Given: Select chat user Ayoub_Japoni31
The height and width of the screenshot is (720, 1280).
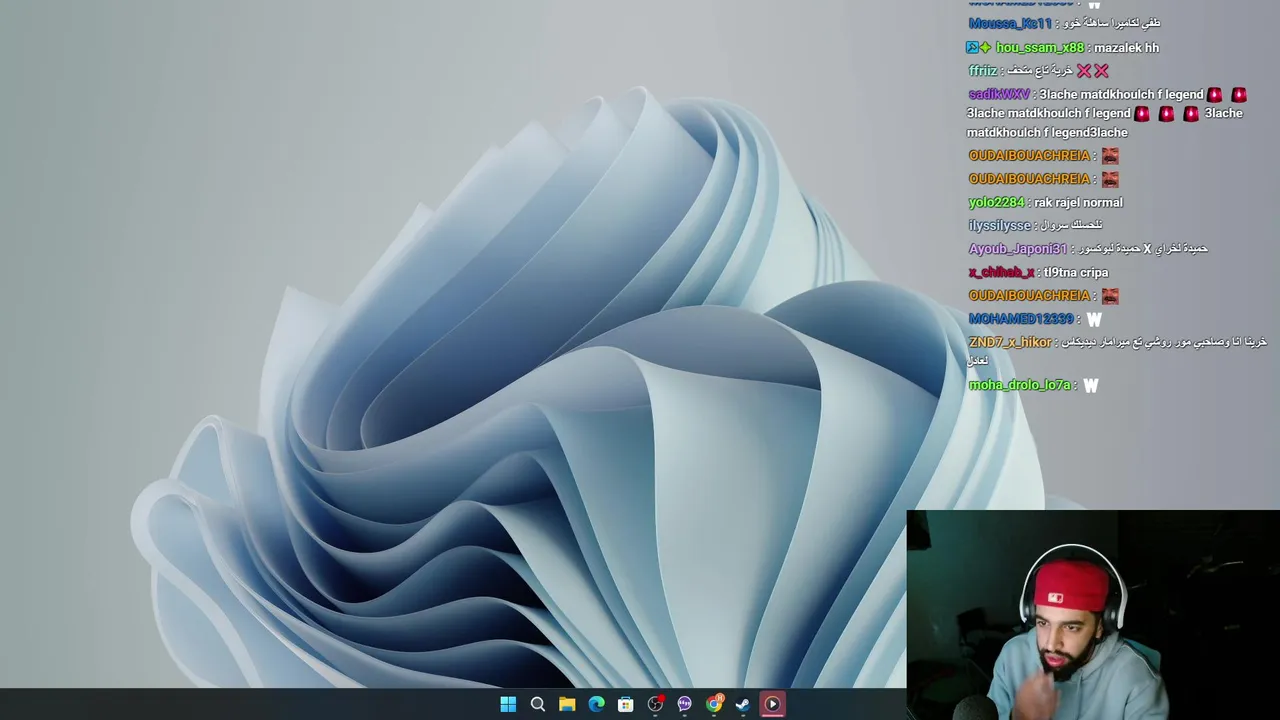Looking at the screenshot, I should pos(1018,249).
